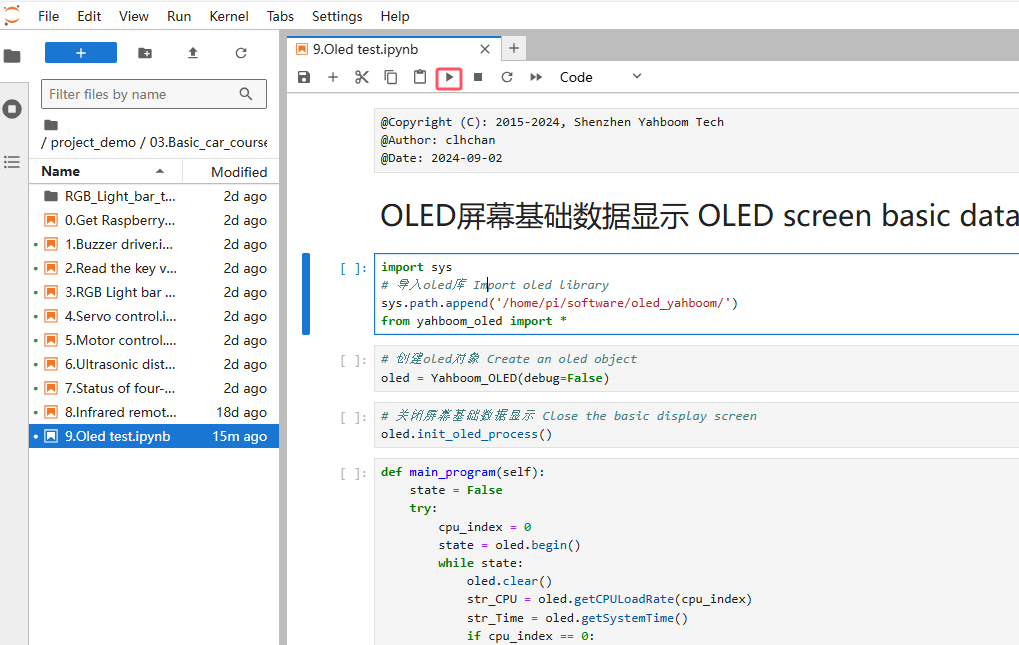The width and height of the screenshot is (1019, 645).
Task: Sort files by Name column
Action: (x=105, y=171)
